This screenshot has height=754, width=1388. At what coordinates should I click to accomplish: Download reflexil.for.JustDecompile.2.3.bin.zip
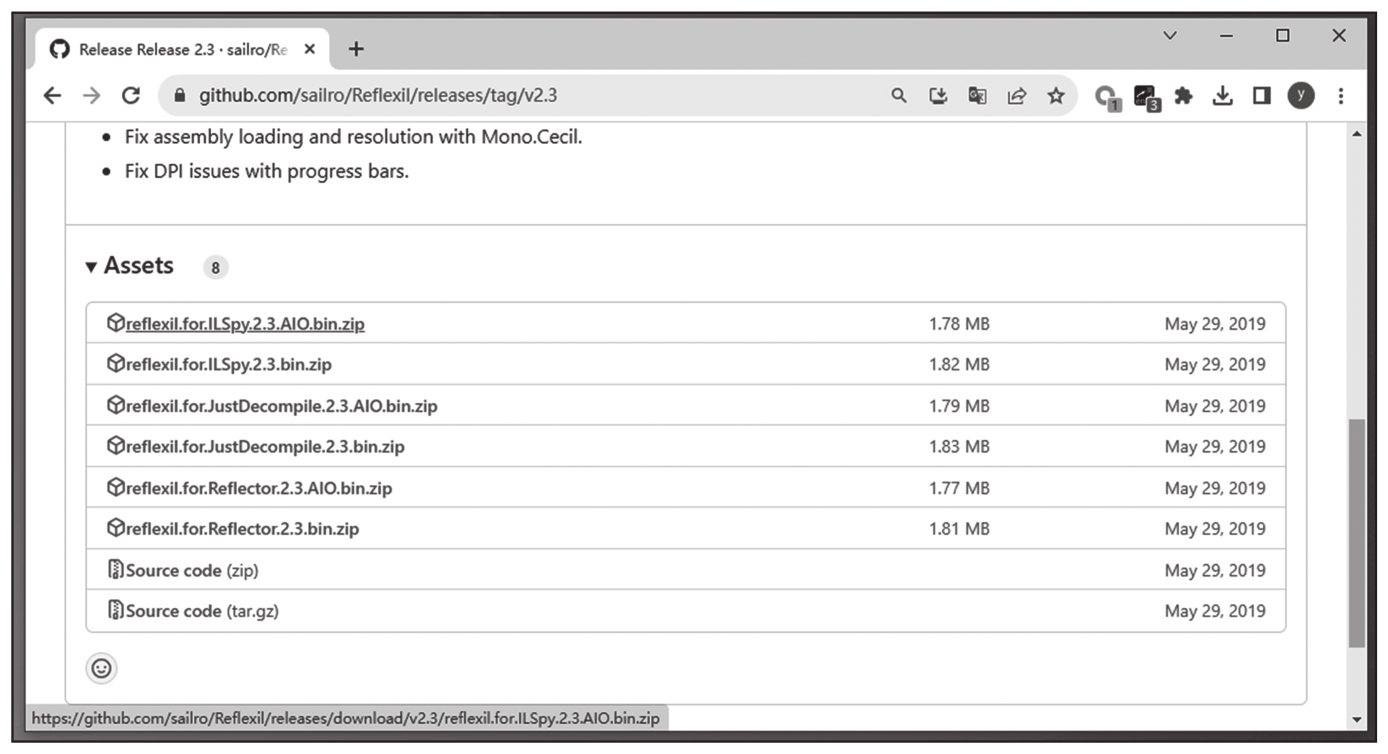click(x=265, y=447)
